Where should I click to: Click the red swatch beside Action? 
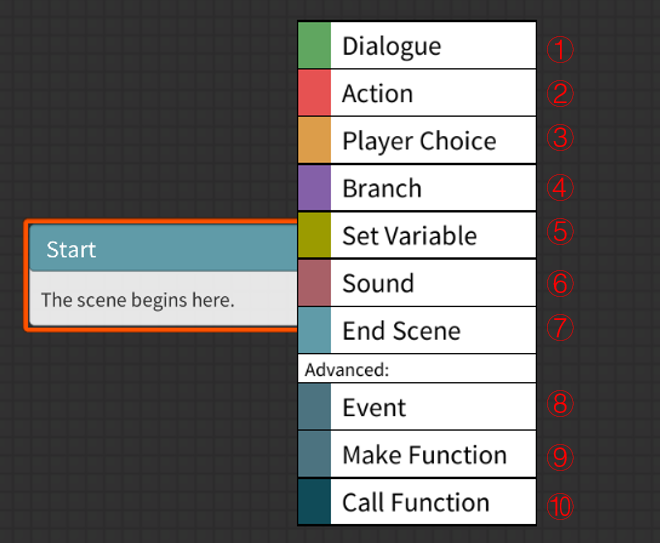point(314,93)
